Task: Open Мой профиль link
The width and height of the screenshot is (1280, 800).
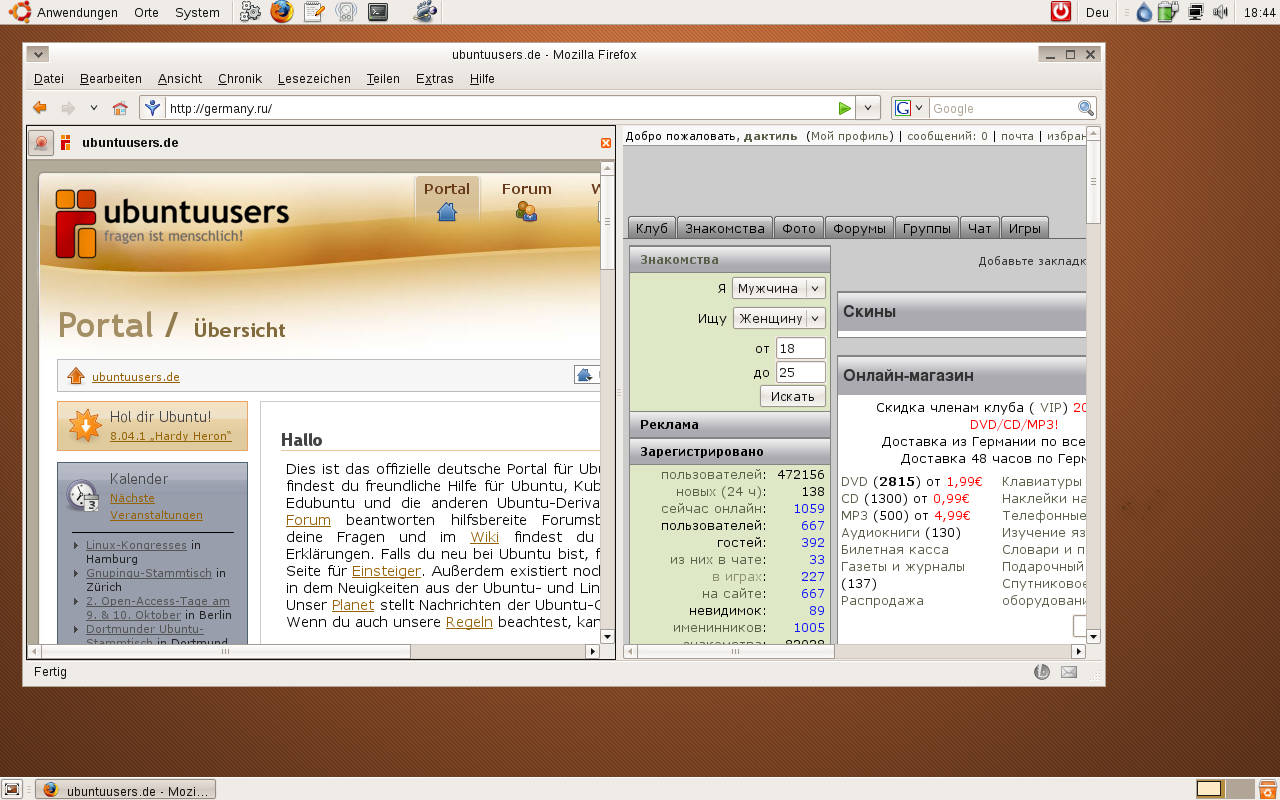Action: click(849, 136)
